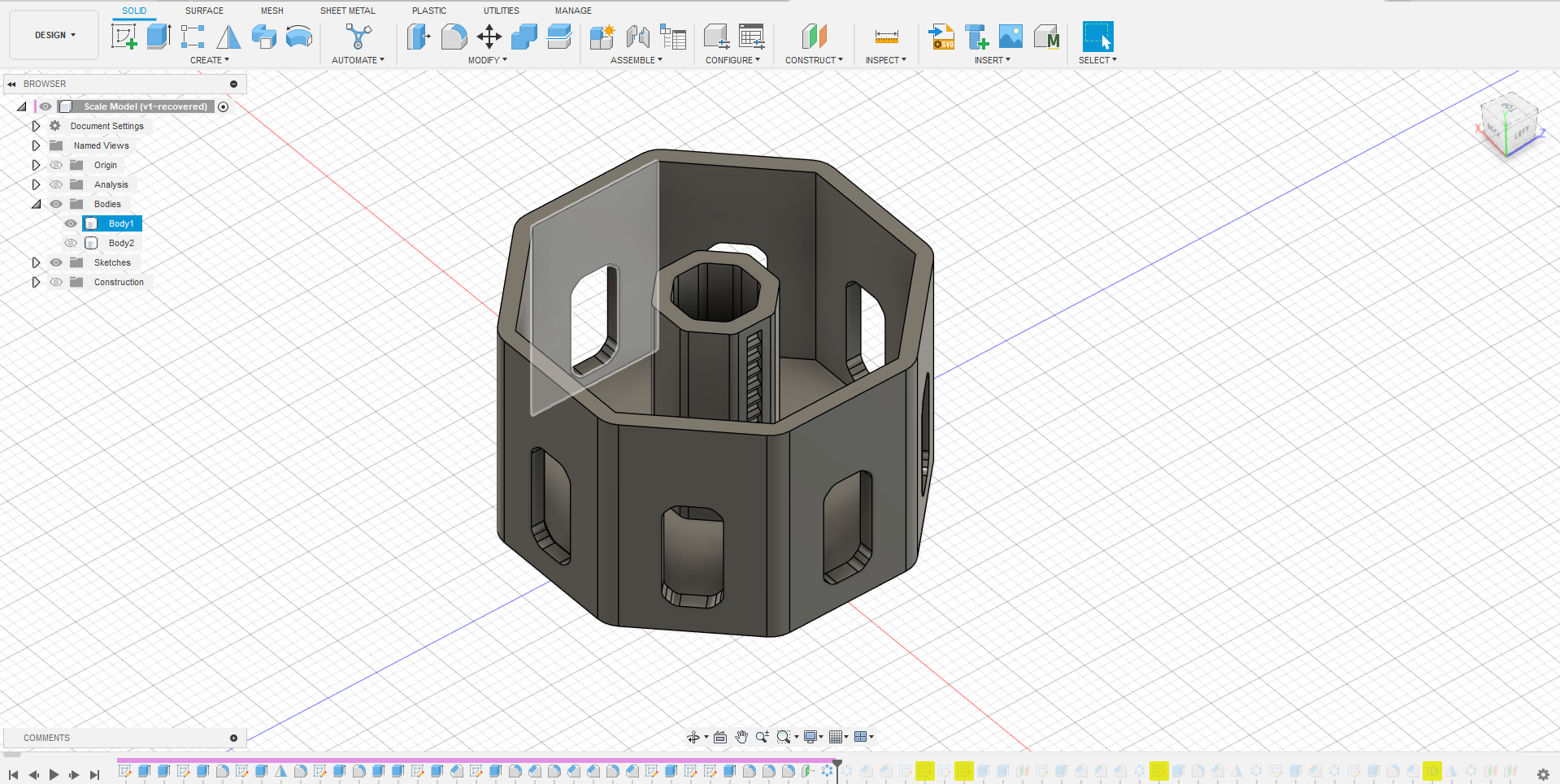Open the CREATE dropdown menu
The width and height of the screenshot is (1560, 784).
[210, 60]
